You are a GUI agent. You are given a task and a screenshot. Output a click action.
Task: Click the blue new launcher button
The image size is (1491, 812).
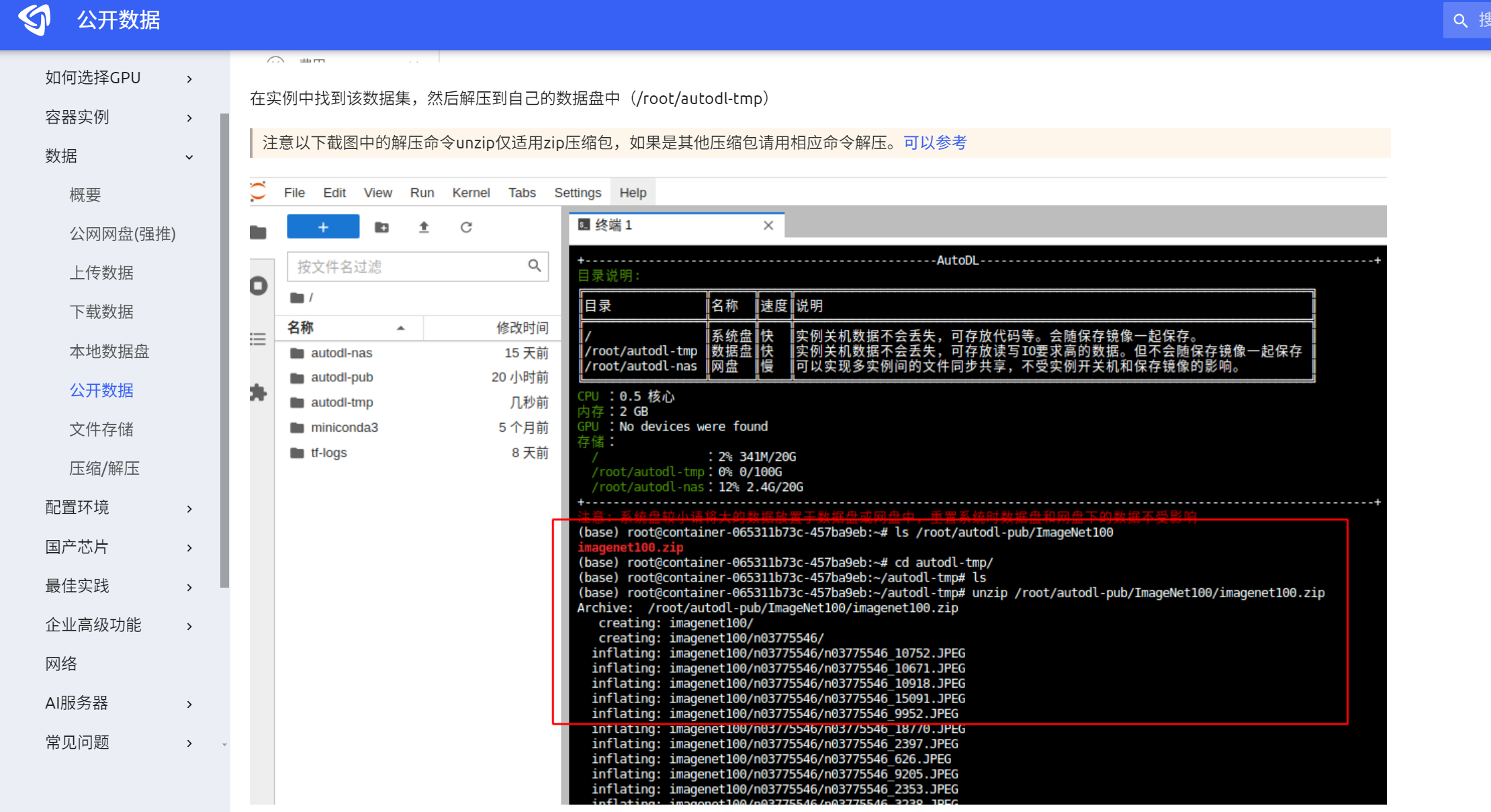coord(322,226)
